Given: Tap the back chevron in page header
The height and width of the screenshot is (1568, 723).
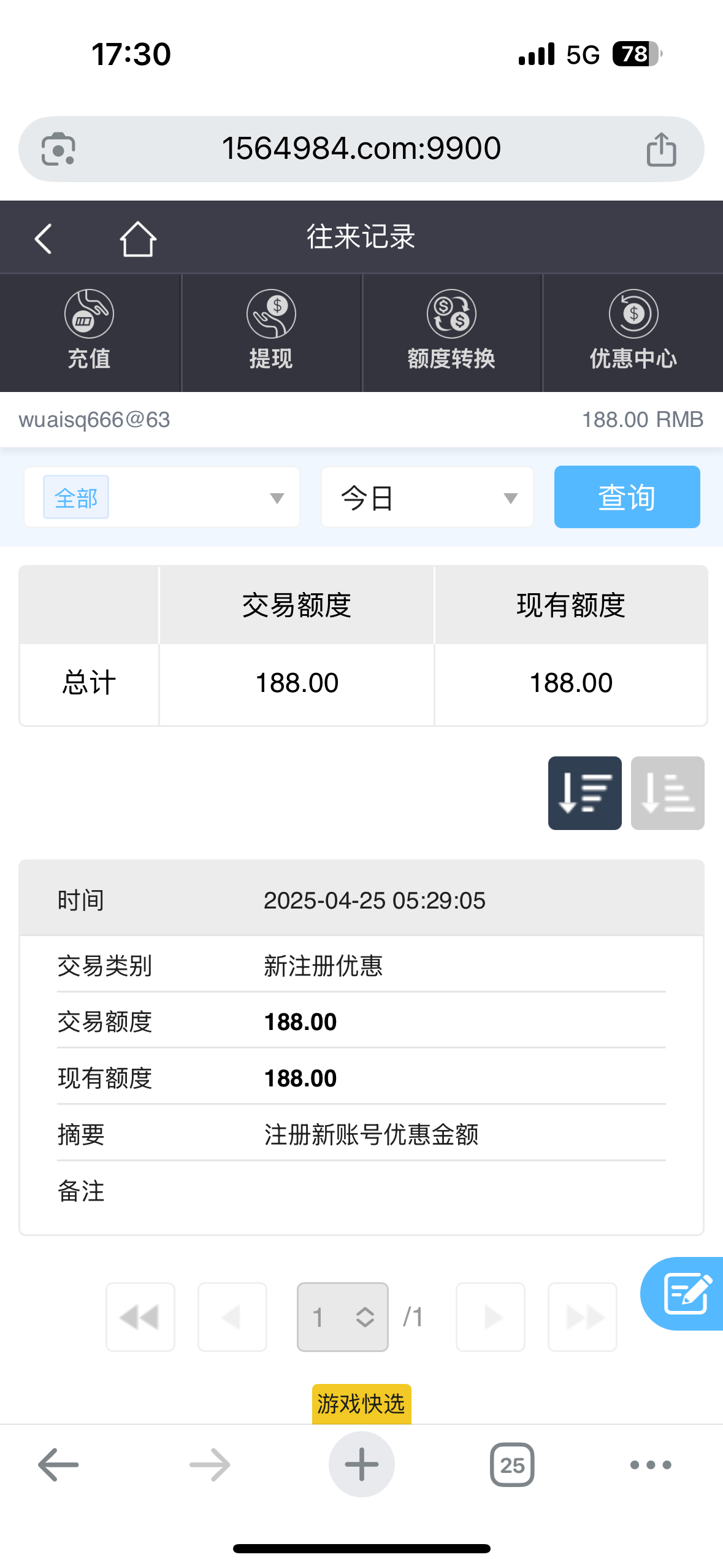Looking at the screenshot, I should coord(43,239).
